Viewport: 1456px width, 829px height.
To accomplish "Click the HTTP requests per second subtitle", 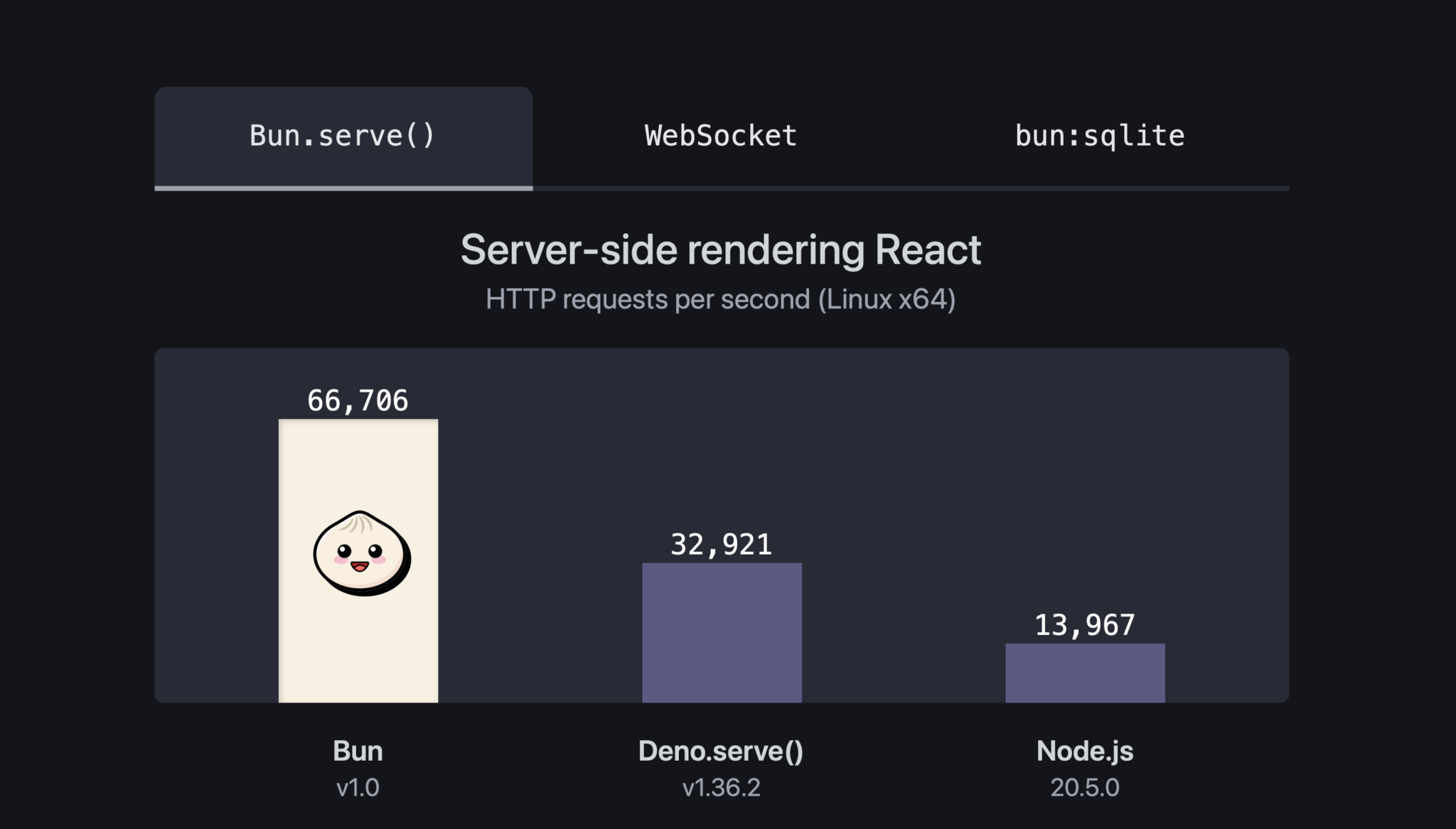I will [x=721, y=299].
